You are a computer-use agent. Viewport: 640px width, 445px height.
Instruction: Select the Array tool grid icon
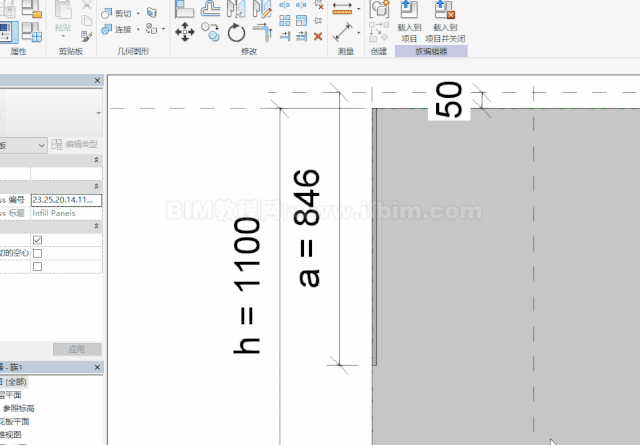click(x=285, y=20)
